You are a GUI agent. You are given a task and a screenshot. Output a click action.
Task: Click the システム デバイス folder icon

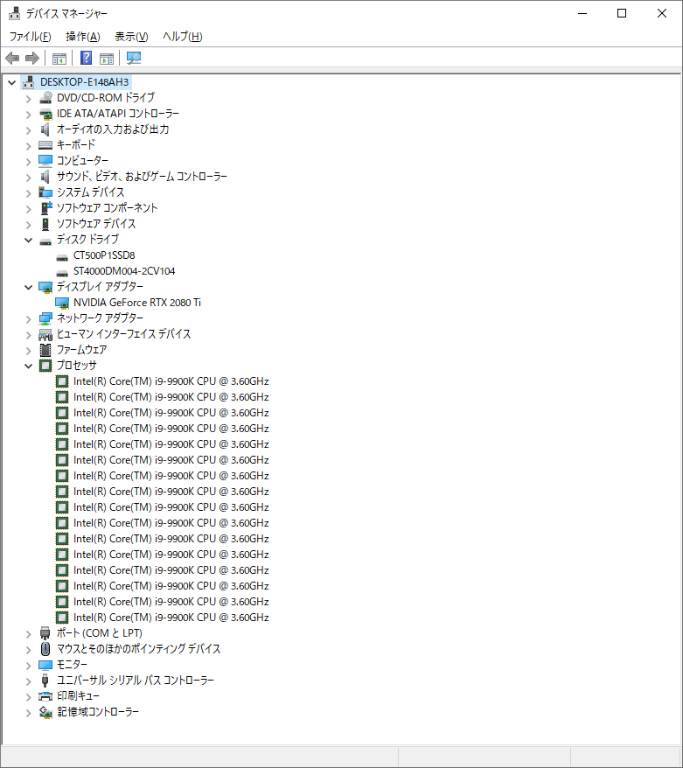pyautogui.click(x=46, y=192)
